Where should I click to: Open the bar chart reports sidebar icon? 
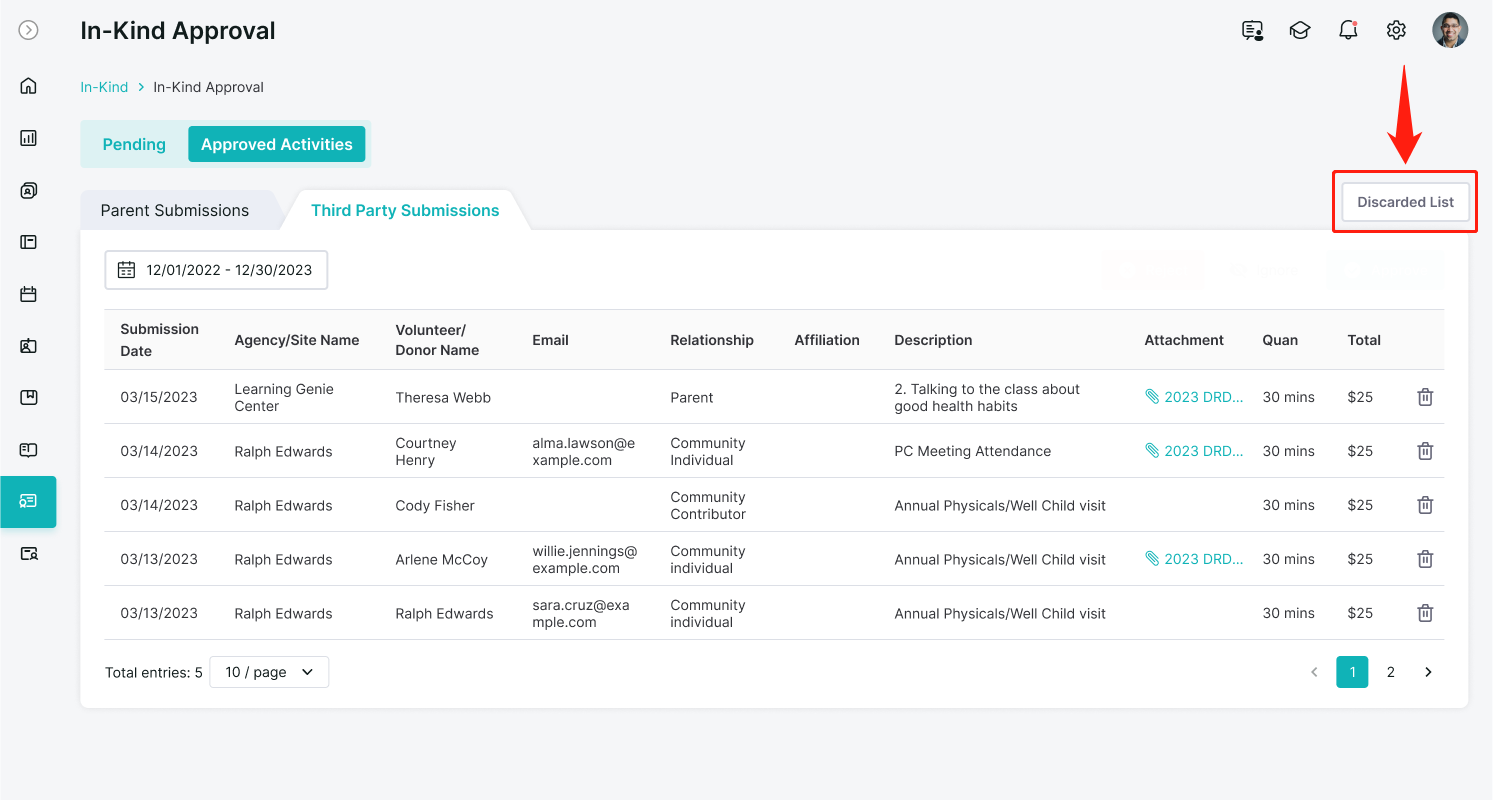click(x=28, y=138)
